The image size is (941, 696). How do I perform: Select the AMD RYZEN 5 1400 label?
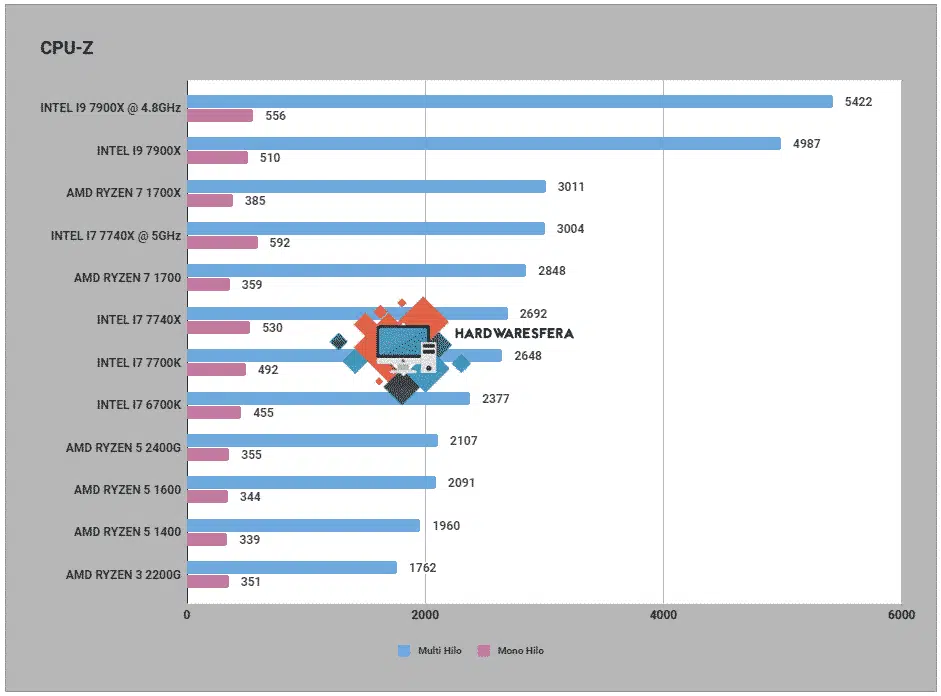point(127,532)
